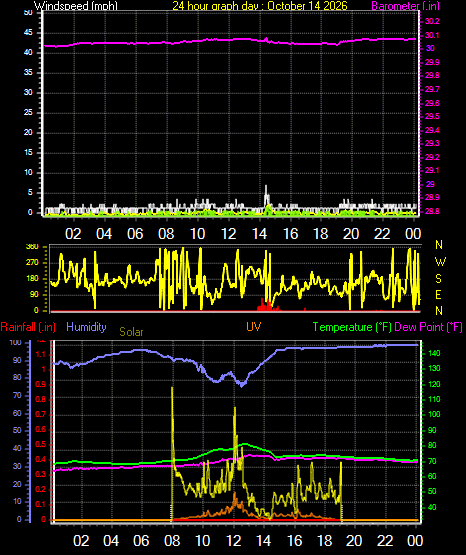Click the 30.1 value on barometer axis
The width and height of the screenshot is (466, 555).
[x=432, y=35]
